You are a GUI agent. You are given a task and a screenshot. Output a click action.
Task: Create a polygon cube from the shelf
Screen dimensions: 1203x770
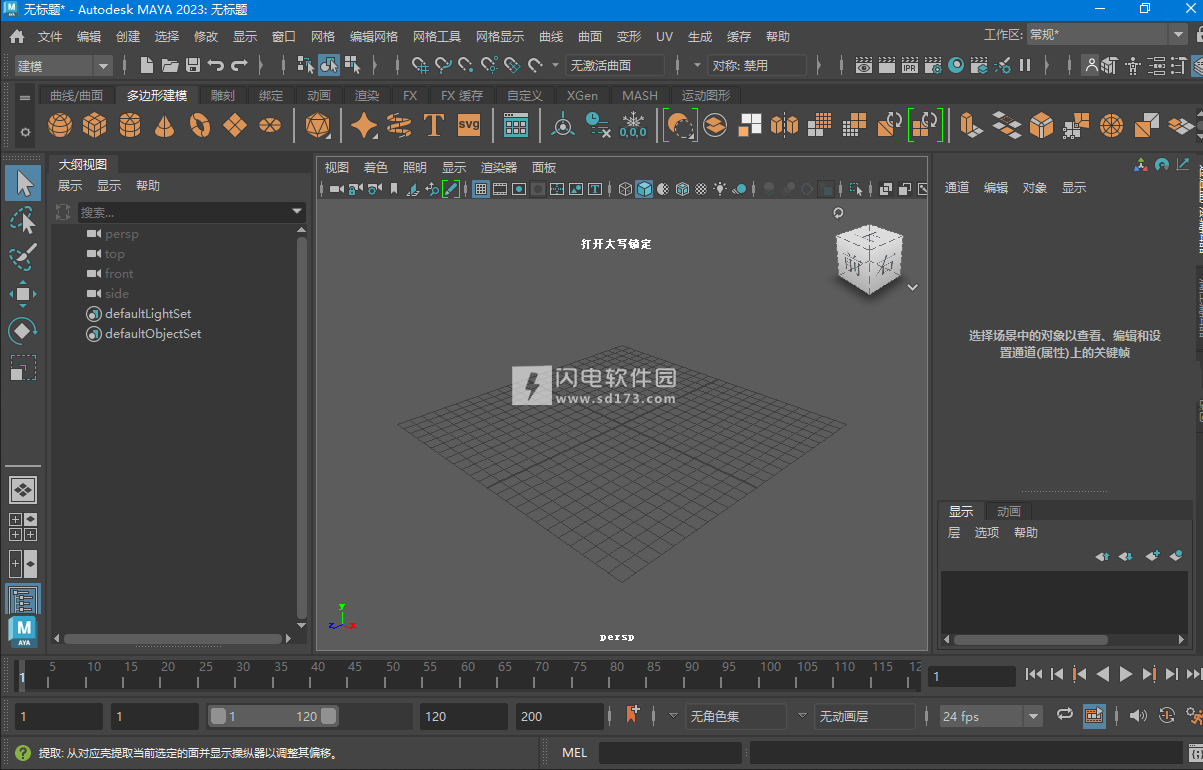click(x=95, y=126)
